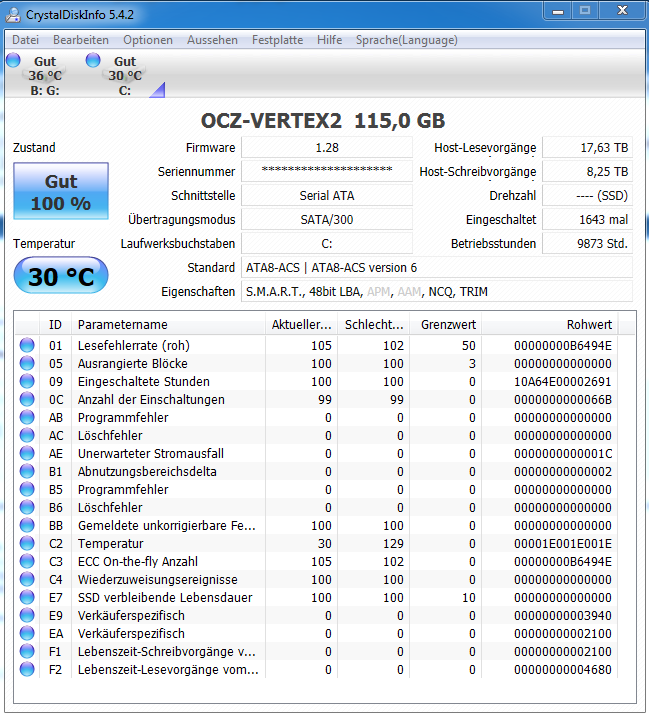Viewport: 649px width, 715px height.
Task: Click the Rohwert column header
Action: pyautogui.click(x=549, y=325)
